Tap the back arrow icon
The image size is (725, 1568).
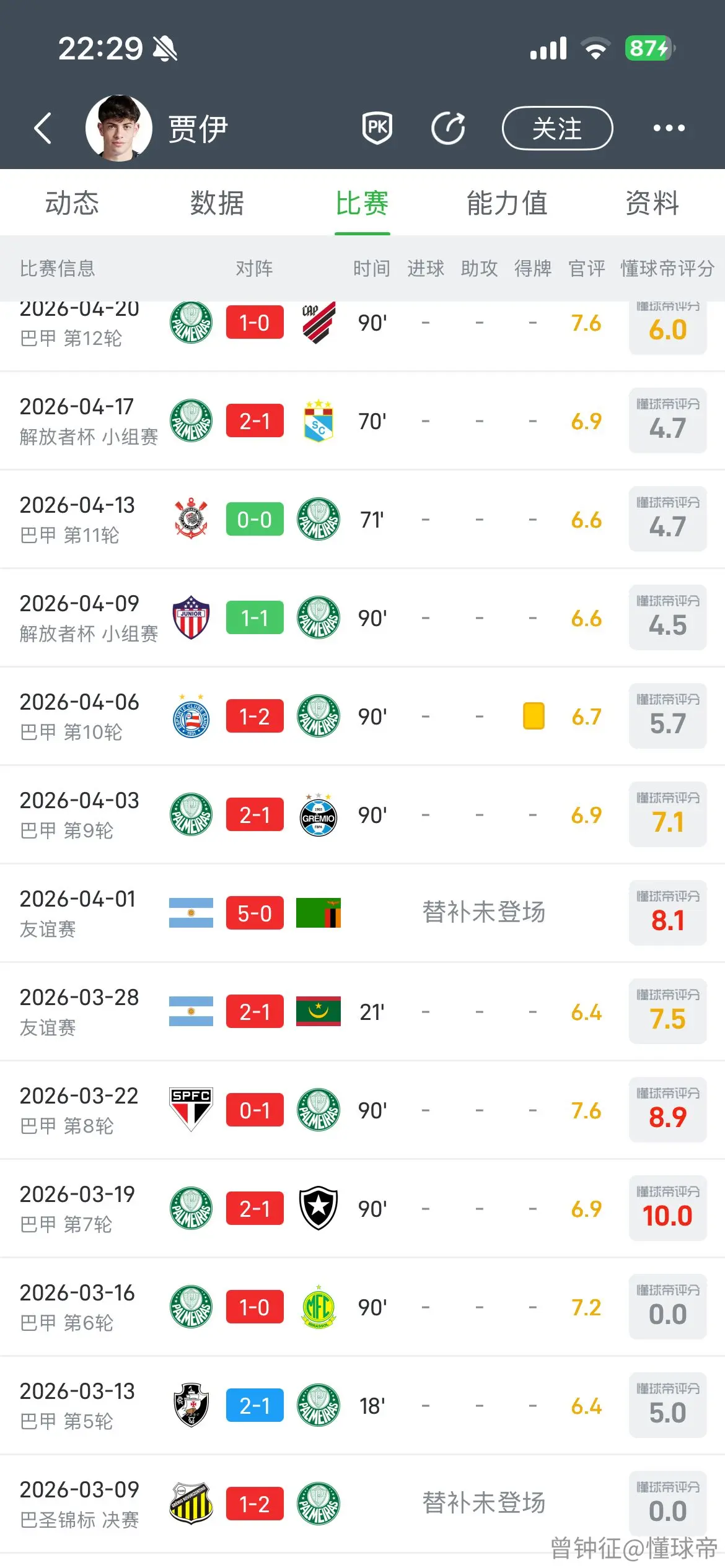[x=43, y=128]
